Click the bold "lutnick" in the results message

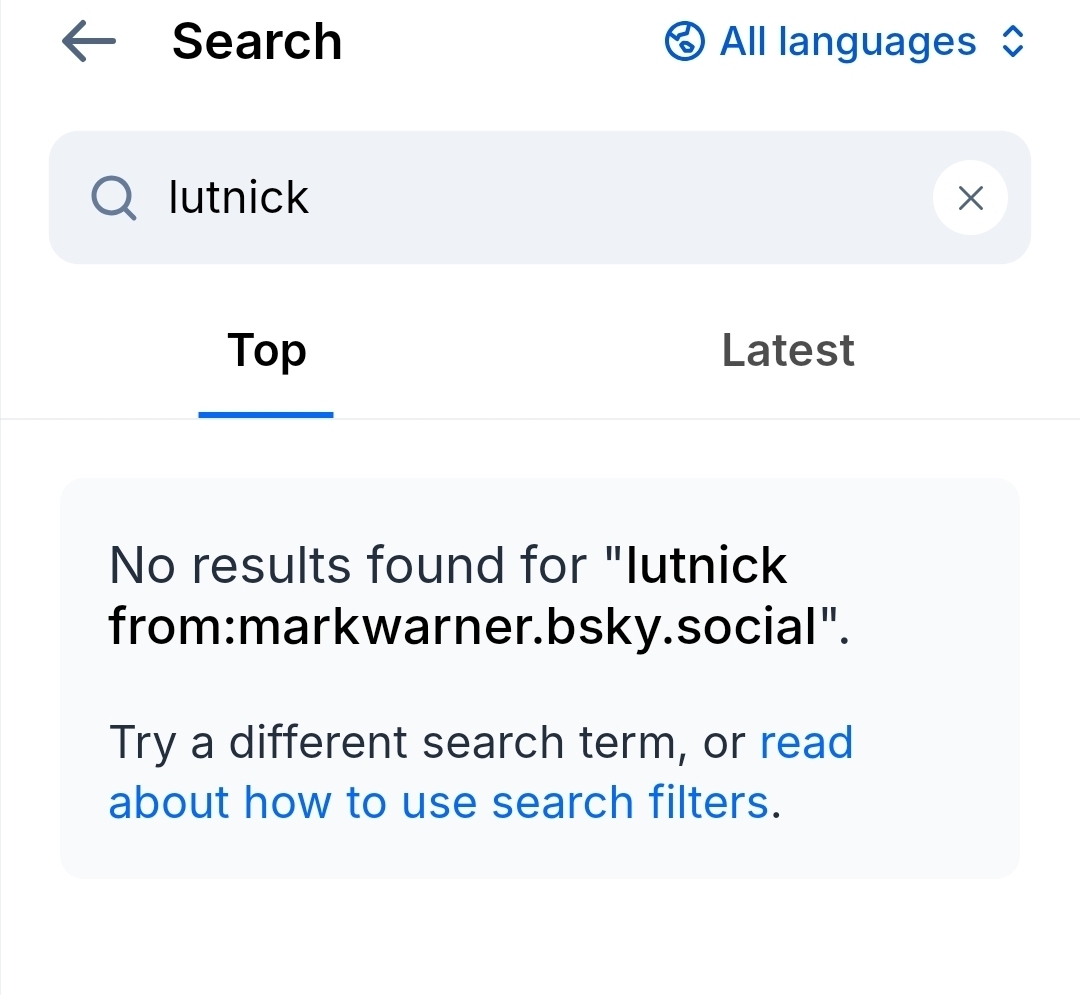click(706, 565)
